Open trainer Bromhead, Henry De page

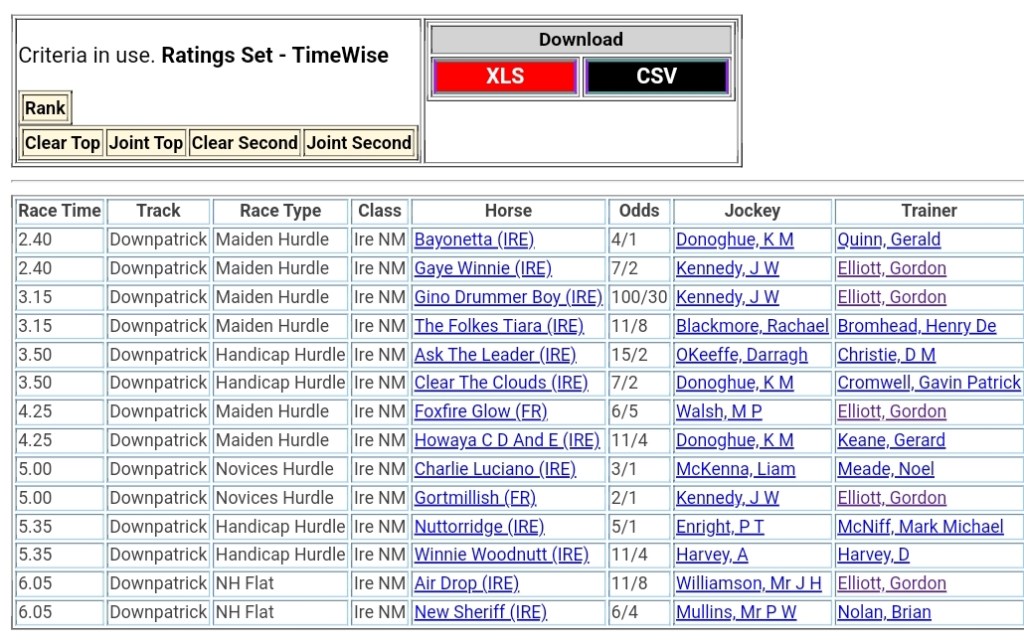917,326
